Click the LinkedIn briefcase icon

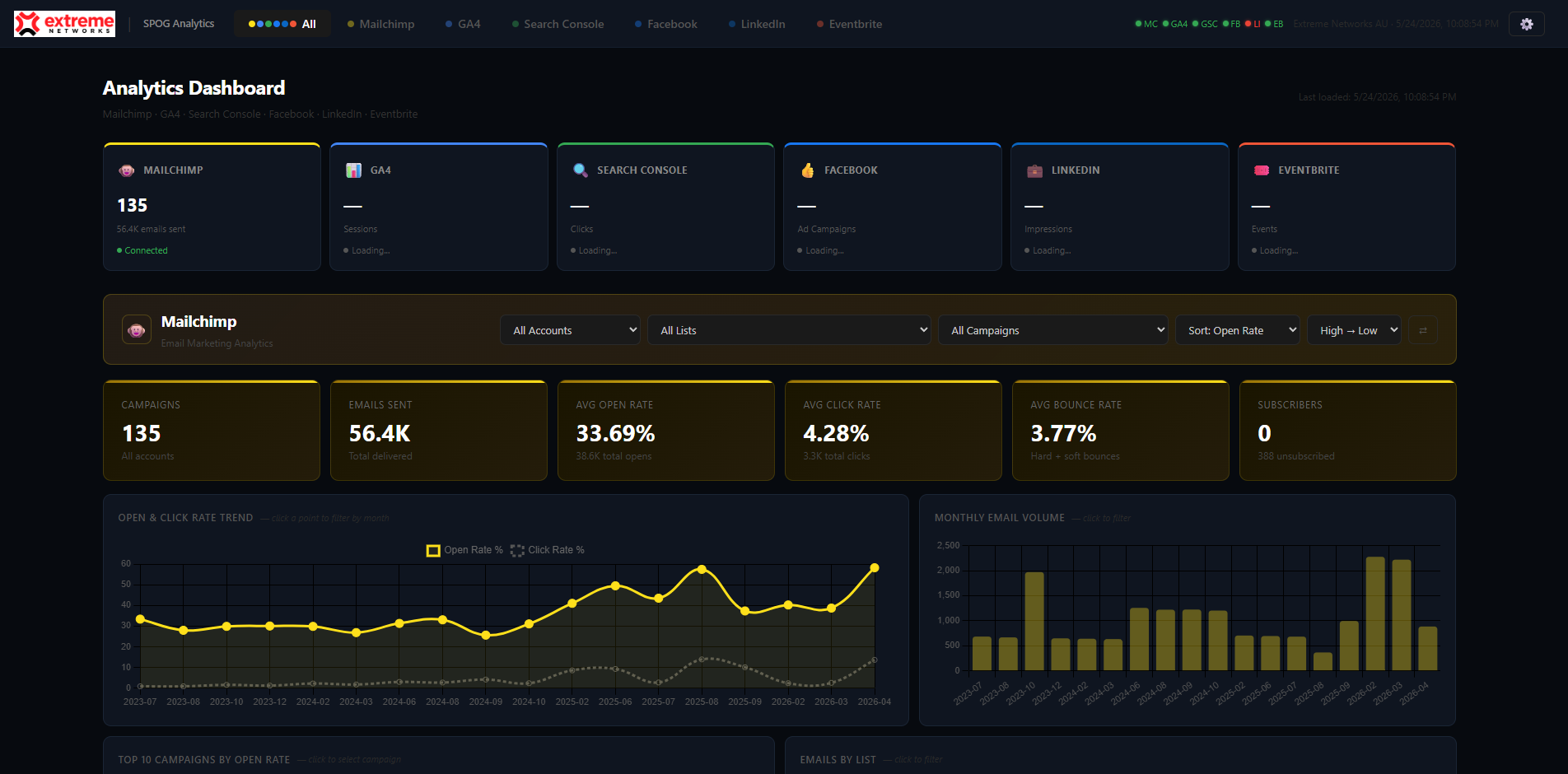click(1034, 170)
